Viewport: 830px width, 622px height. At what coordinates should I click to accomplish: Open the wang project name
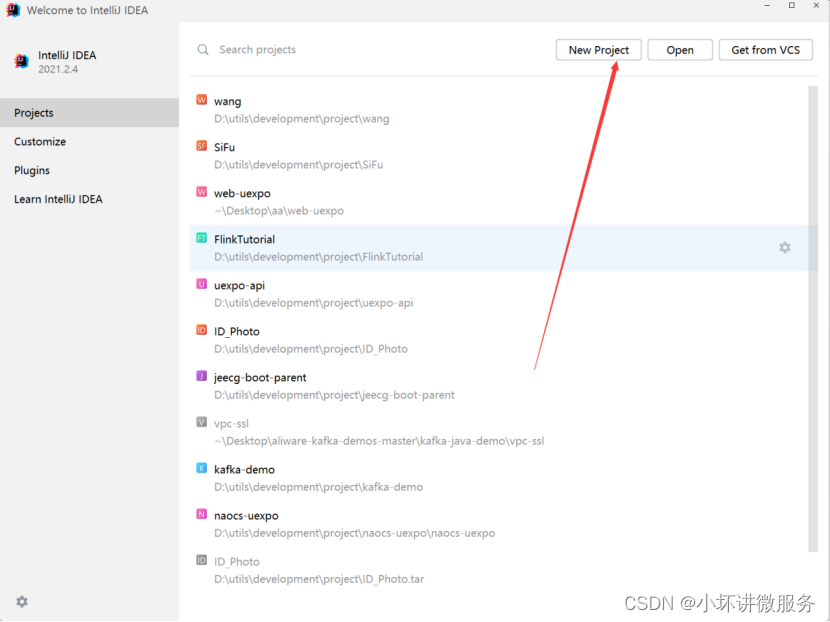228,101
